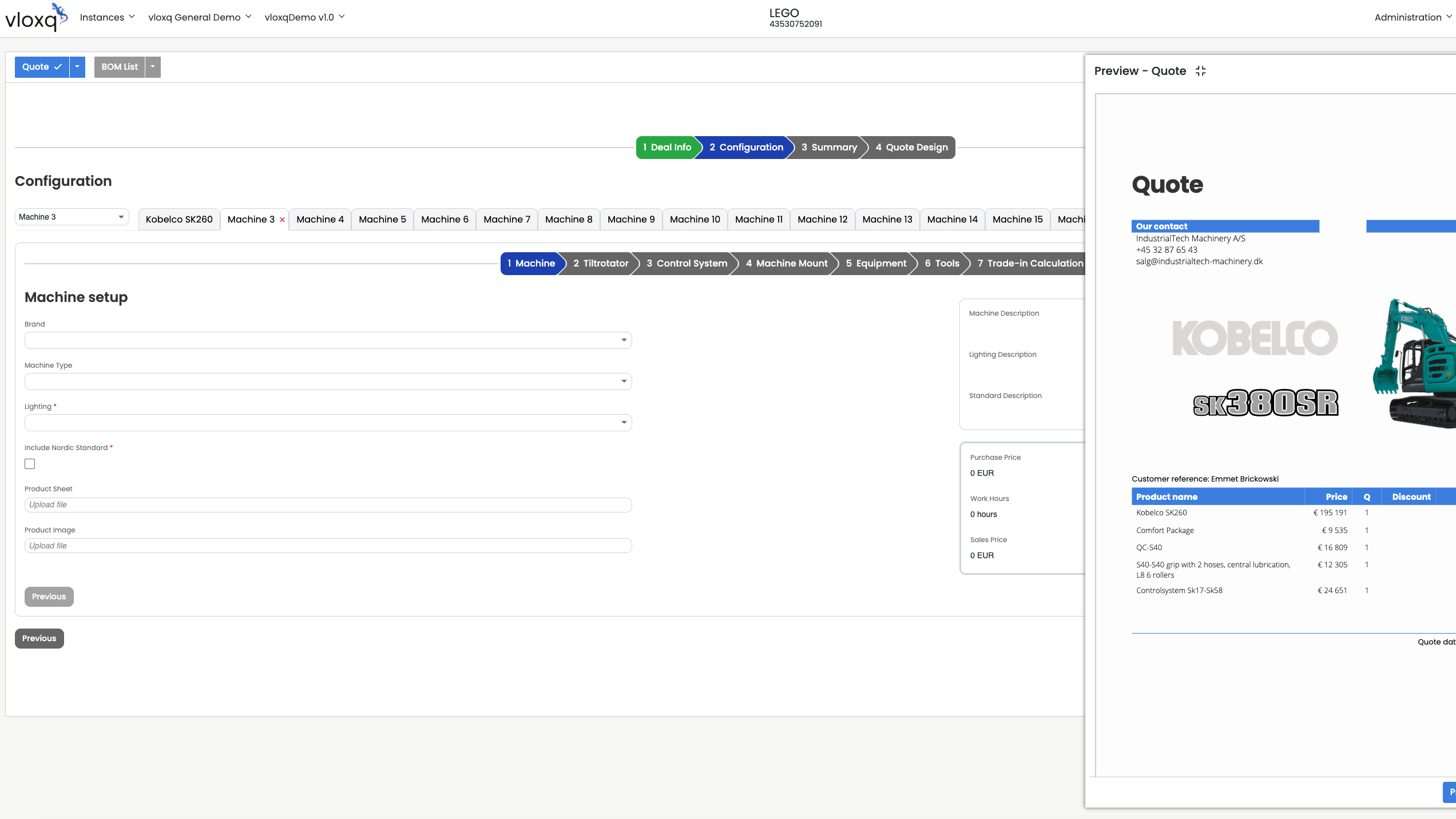Select the 2 Tiltrotator step
The height and width of the screenshot is (819, 1456).
[600, 264]
